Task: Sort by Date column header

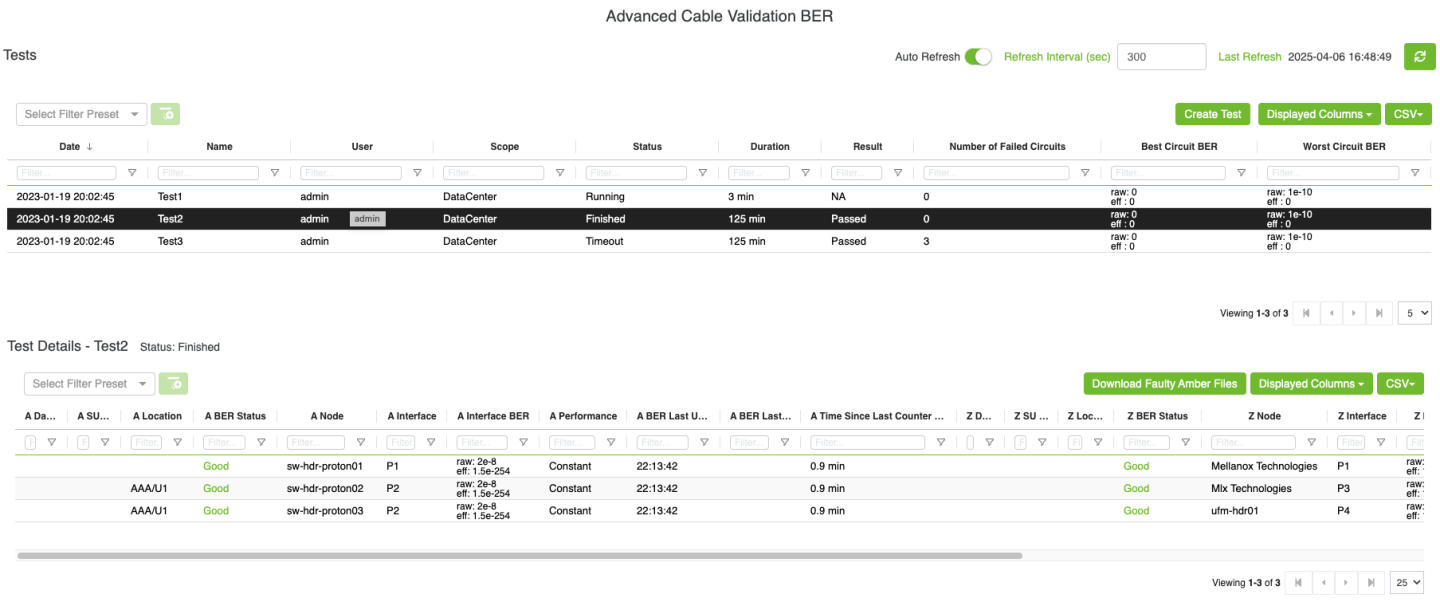Action: click(70, 146)
